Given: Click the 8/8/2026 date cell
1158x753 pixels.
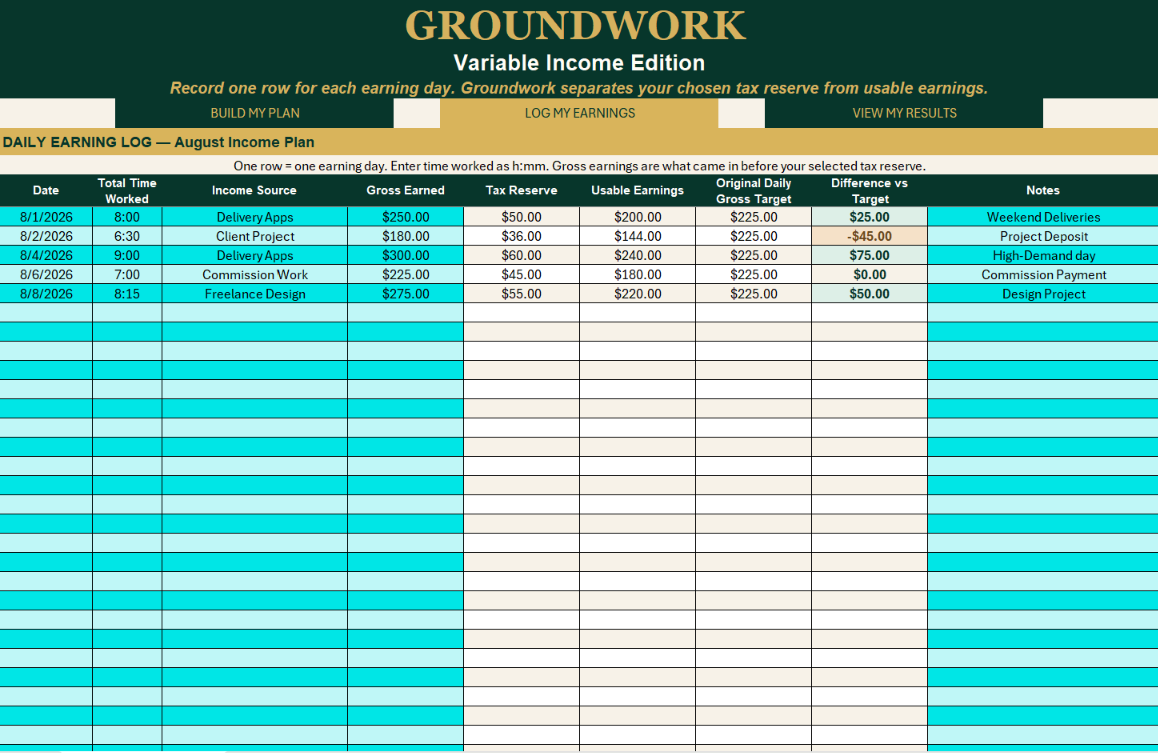Looking at the screenshot, I should tap(46, 294).
